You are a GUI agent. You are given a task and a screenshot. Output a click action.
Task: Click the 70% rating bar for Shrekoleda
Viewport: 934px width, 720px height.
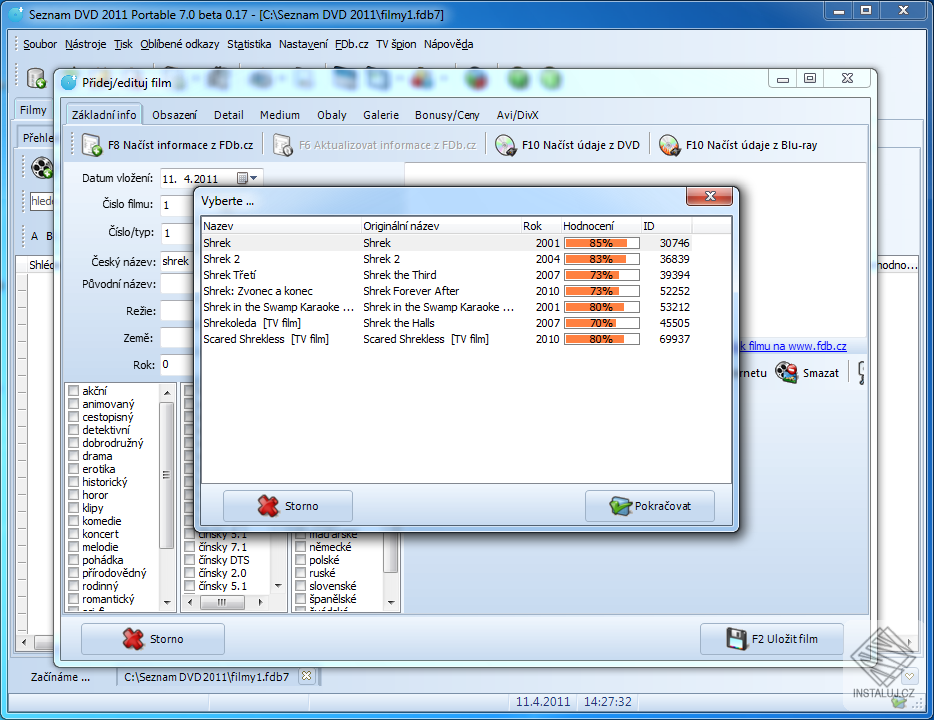click(x=602, y=323)
